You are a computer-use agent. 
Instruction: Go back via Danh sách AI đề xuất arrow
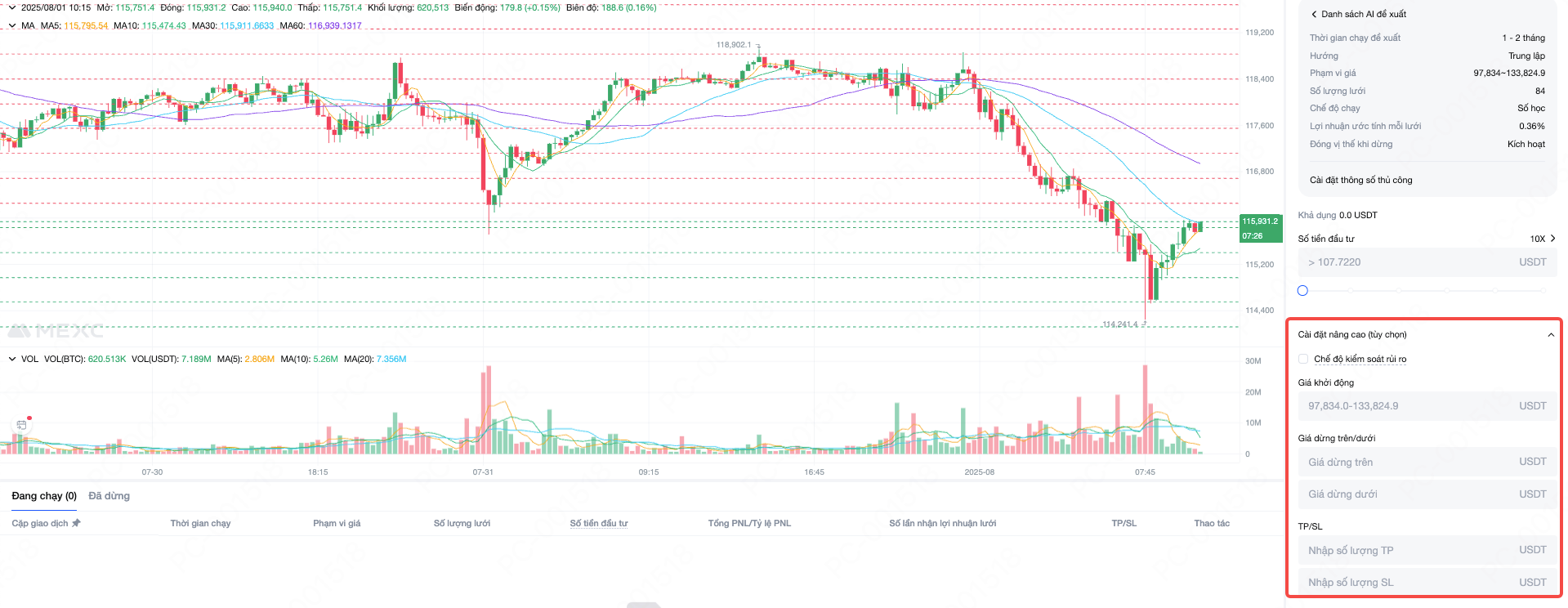coord(1314,14)
